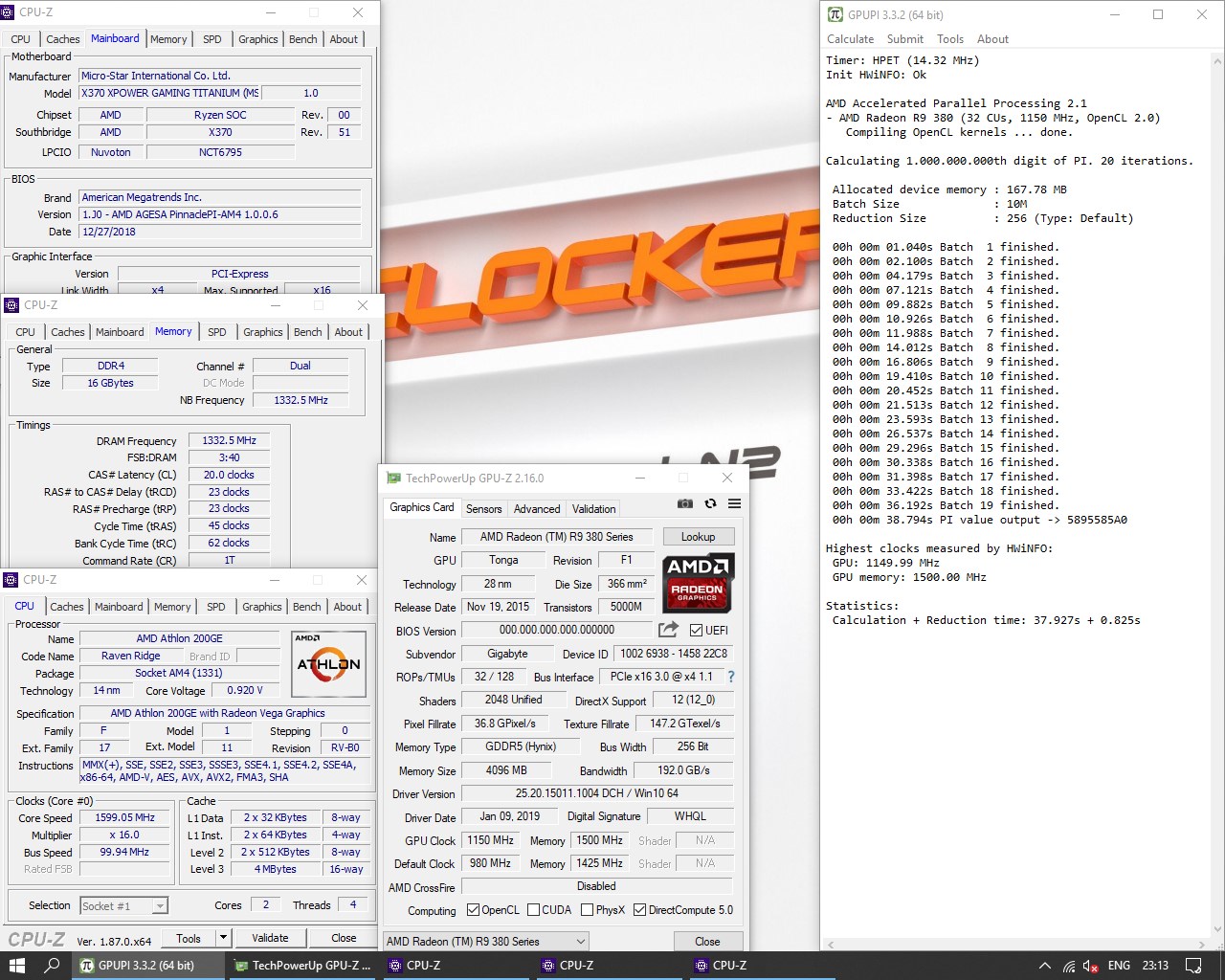Click the Memory tab in bottom CPU-Z window
Image resolution: width=1225 pixels, height=980 pixels.
pyautogui.click(x=172, y=607)
